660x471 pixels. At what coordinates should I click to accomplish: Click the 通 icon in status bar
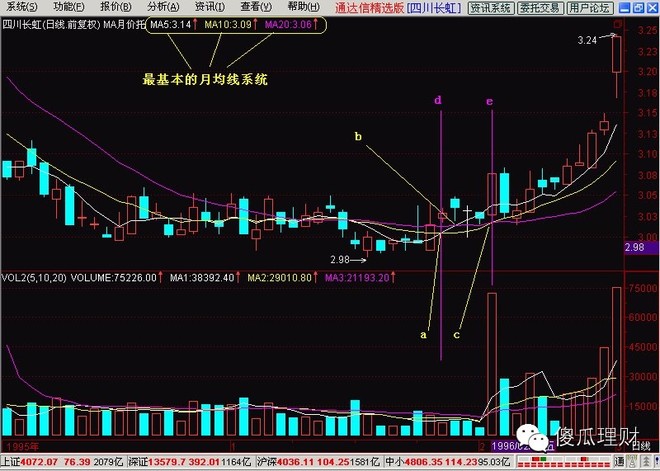pyautogui.click(x=619, y=461)
